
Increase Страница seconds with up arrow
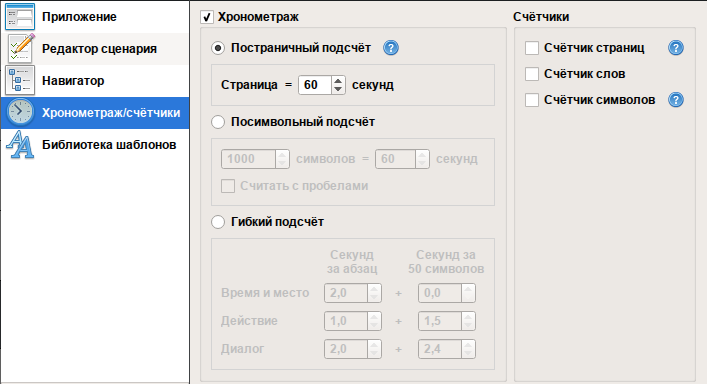338,81
